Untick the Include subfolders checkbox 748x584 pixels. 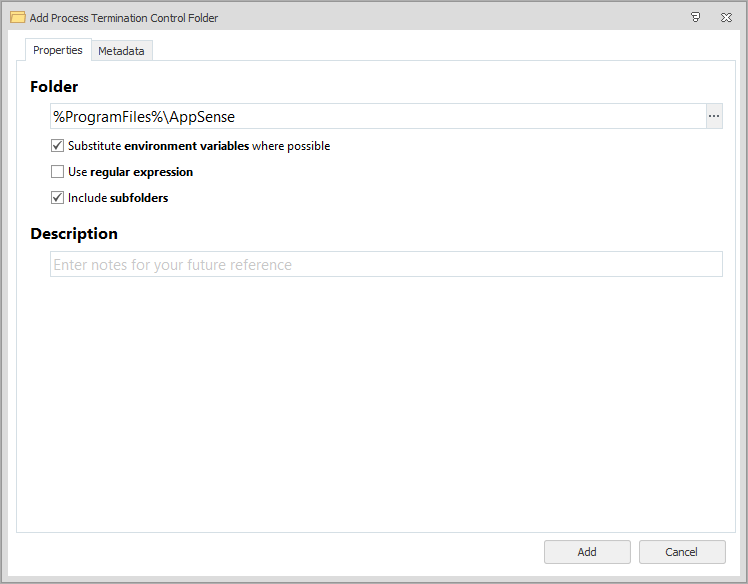pyautogui.click(x=57, y=198)
